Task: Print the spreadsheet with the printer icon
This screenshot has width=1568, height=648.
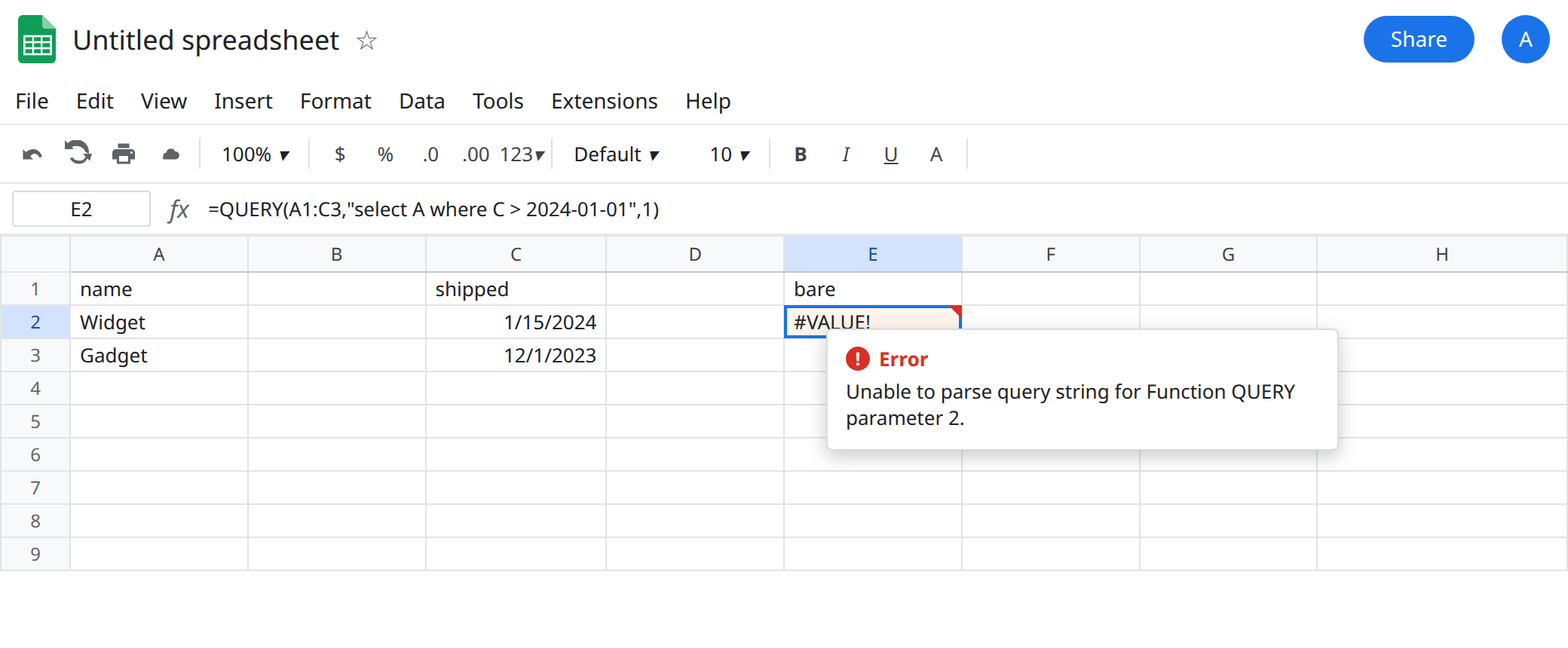Action: point(124,154)
